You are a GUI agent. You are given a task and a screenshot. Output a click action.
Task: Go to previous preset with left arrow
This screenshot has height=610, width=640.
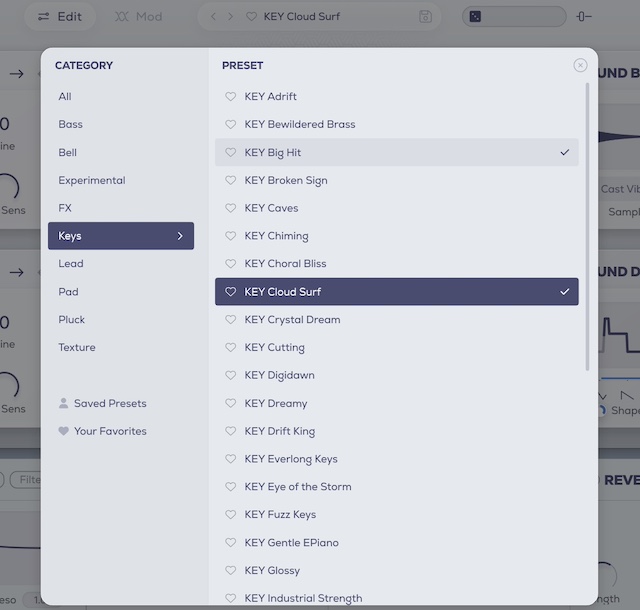click(x=214, y=16)
